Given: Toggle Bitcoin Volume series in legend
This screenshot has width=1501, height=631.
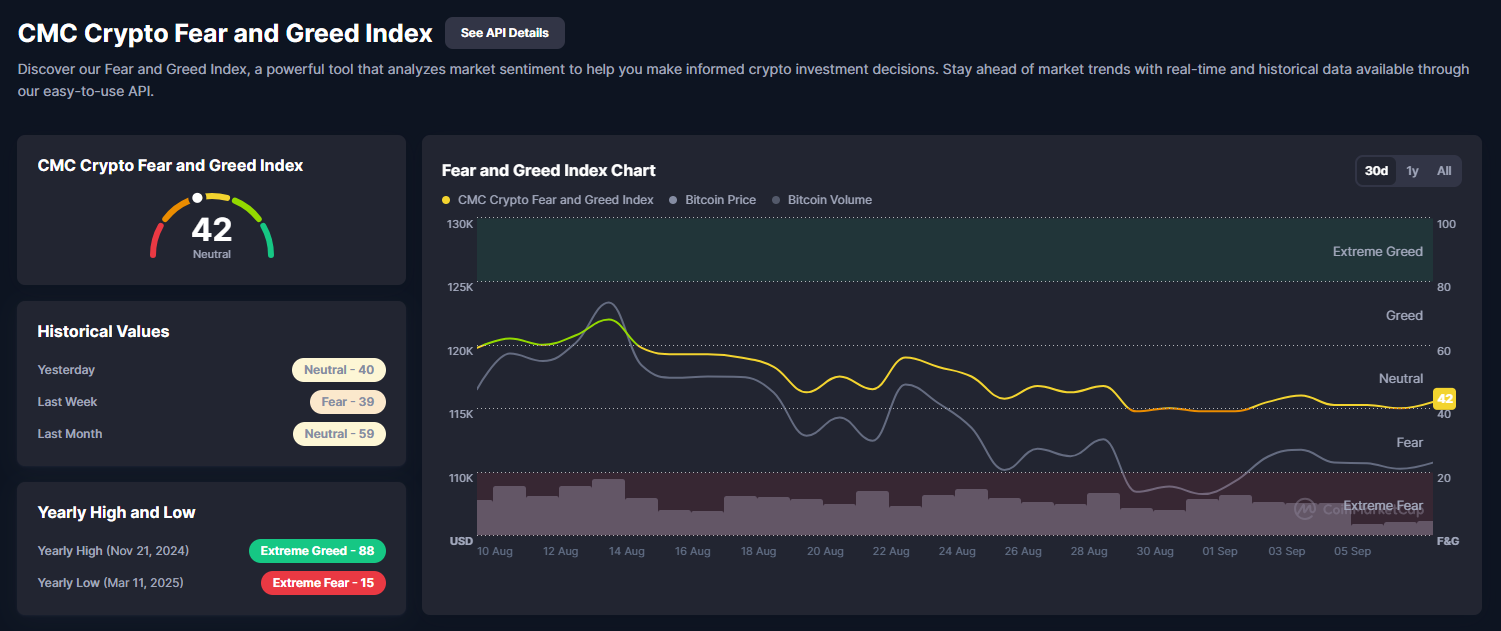Looking at the screenshot, I should 828,200.
